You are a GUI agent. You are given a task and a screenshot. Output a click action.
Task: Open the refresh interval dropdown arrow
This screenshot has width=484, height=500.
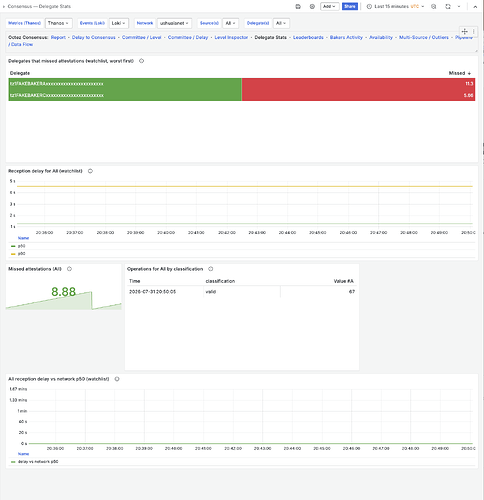coord(459,7)
